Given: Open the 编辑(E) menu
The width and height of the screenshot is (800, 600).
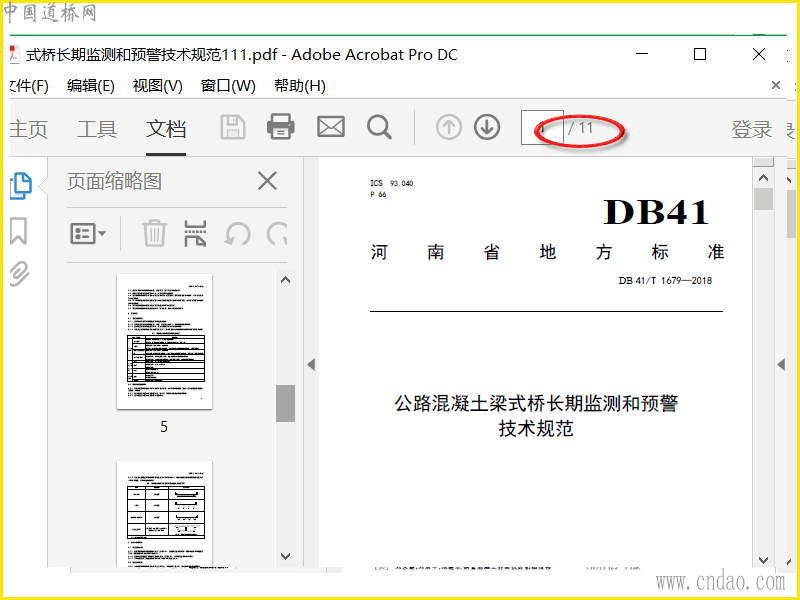Looking at the screenshot, I should 91,86.
